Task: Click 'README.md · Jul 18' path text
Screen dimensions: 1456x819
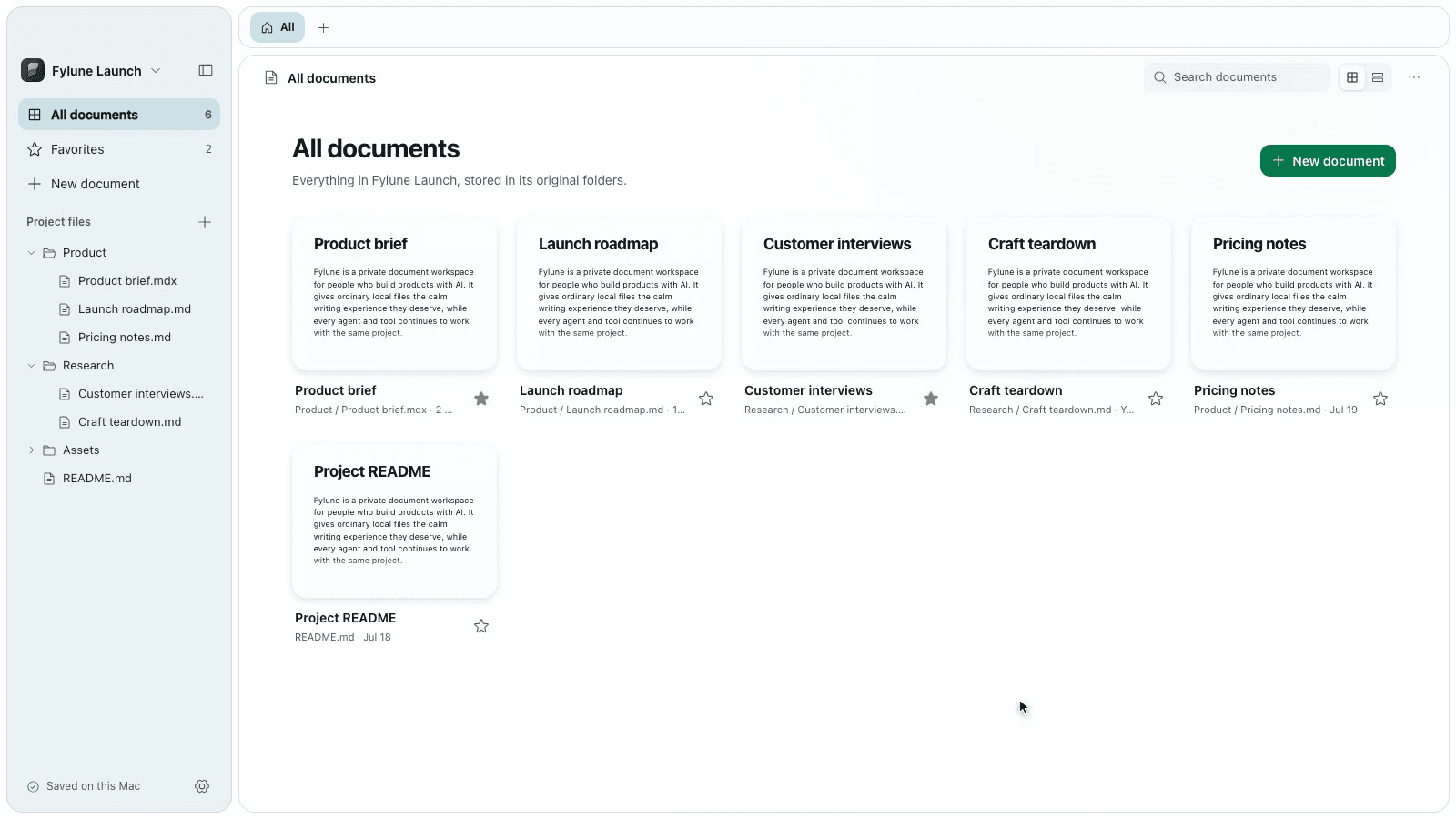Action: coord(342,637)
